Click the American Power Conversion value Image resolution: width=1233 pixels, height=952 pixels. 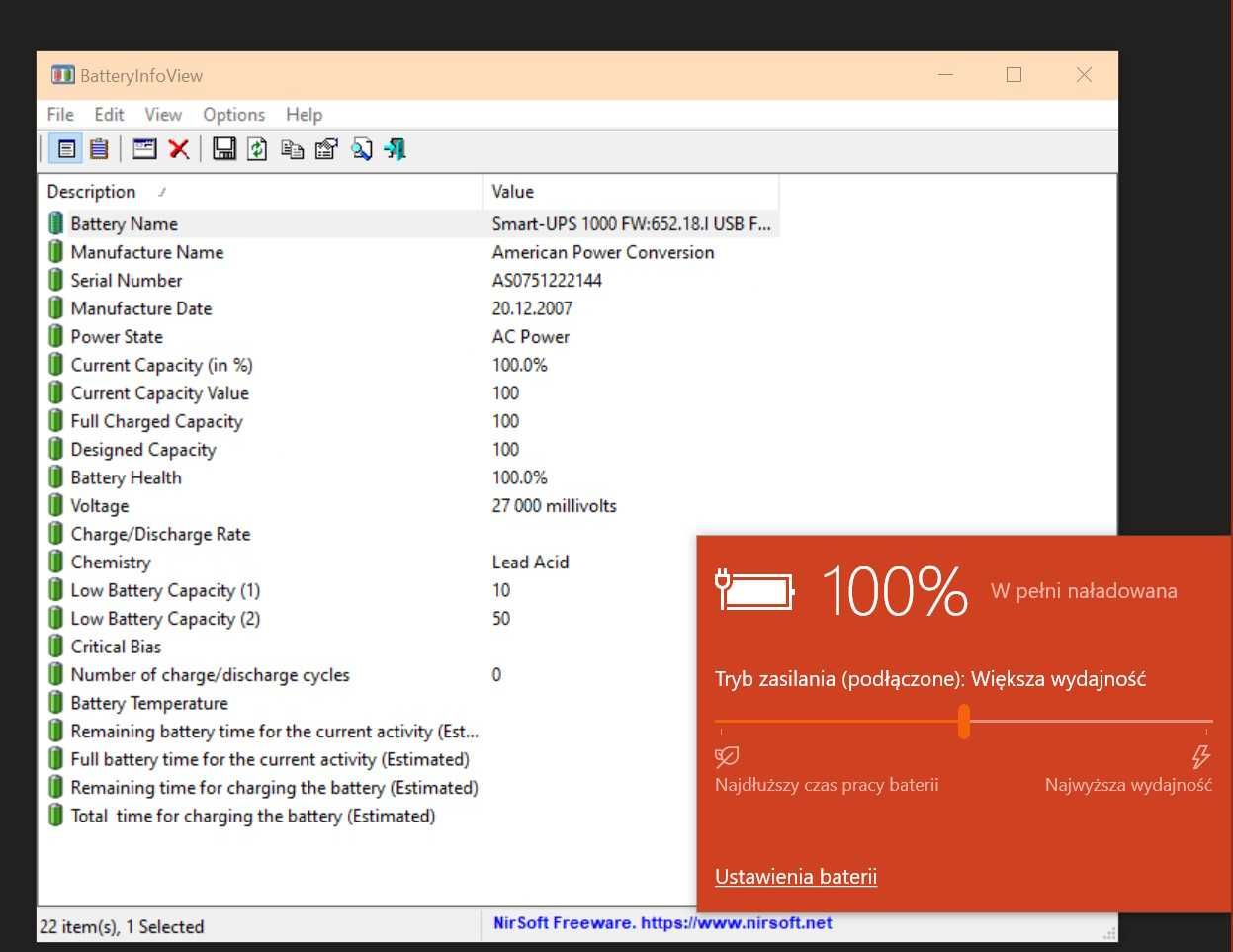603,252
